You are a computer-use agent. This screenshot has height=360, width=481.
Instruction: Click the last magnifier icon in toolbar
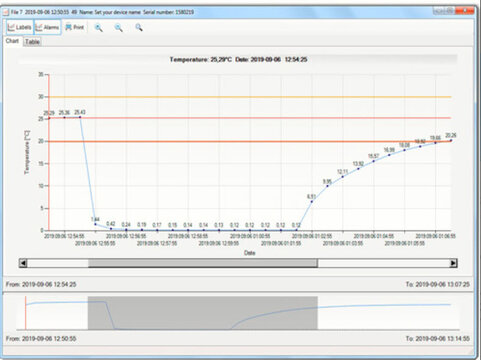(x=139, y=28)
